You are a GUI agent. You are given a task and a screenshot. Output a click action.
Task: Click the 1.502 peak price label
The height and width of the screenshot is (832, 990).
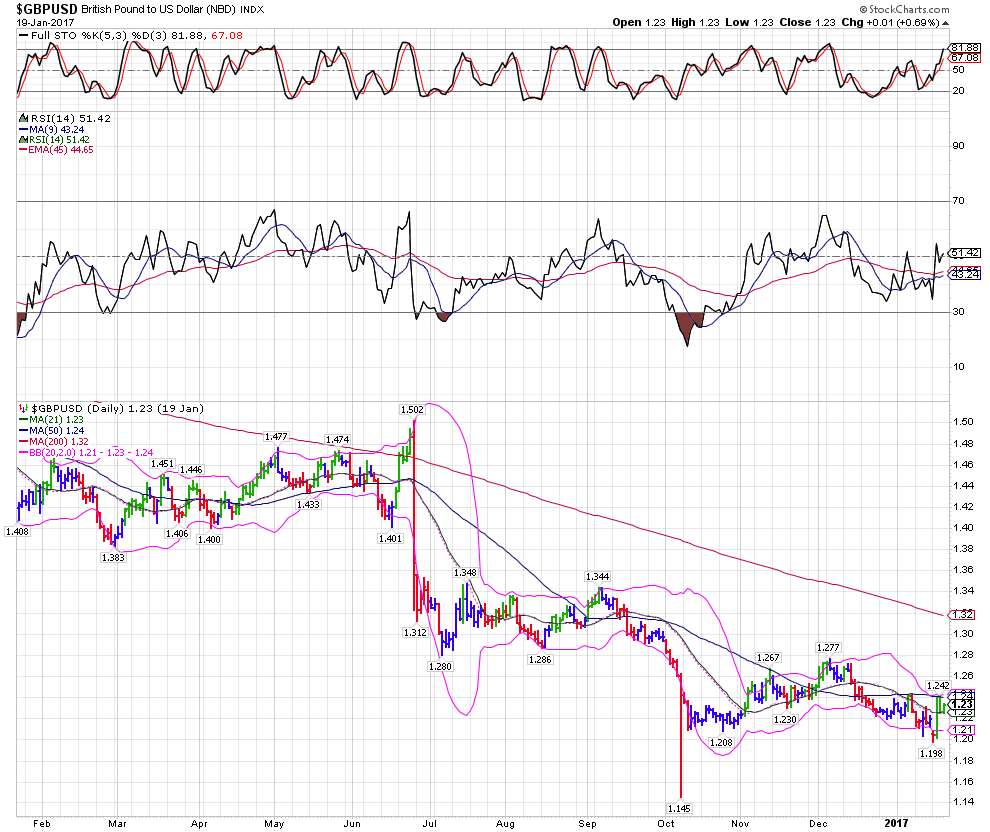coord(411,409)
